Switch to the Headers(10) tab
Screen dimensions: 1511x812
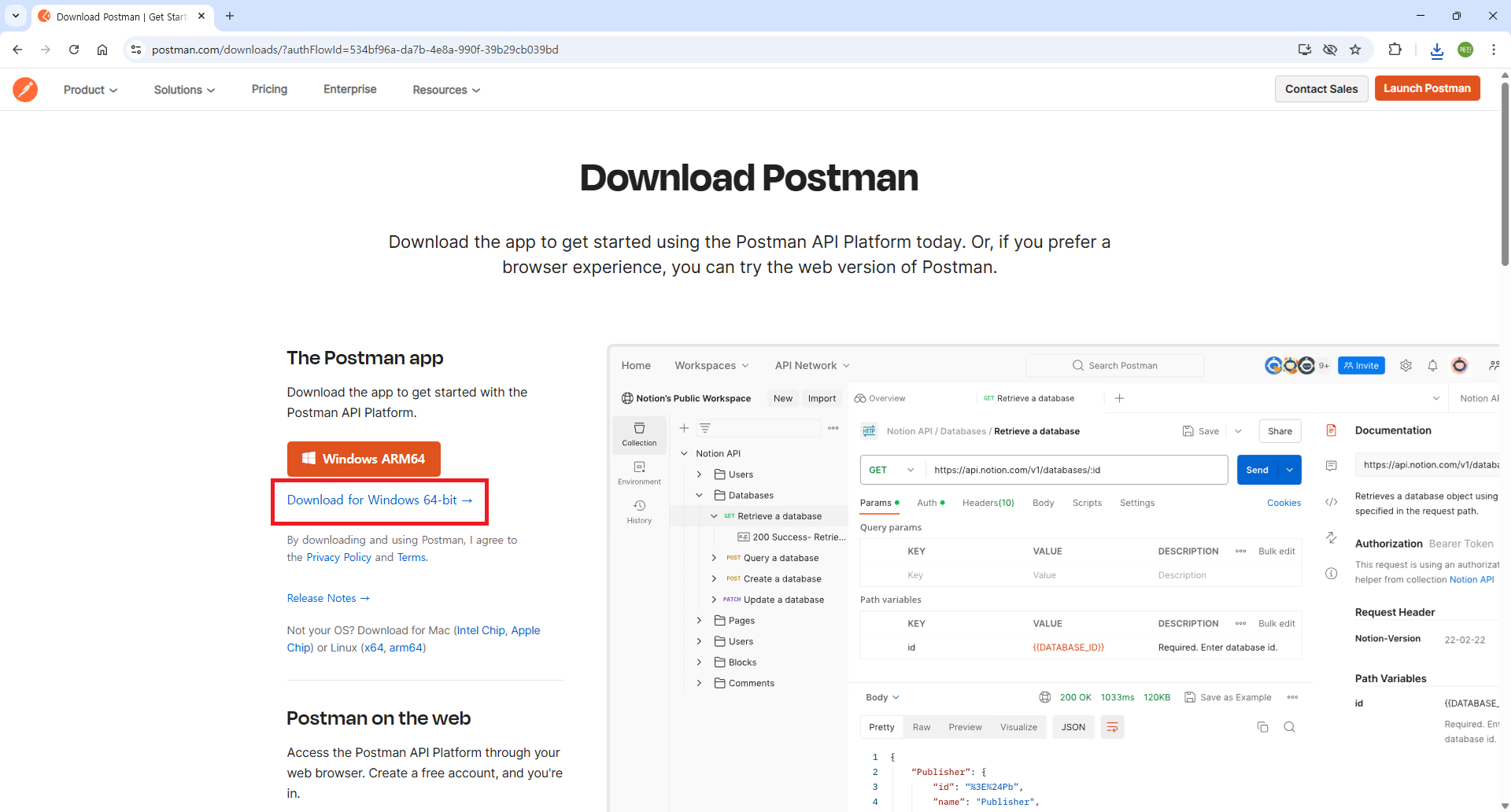988,503
